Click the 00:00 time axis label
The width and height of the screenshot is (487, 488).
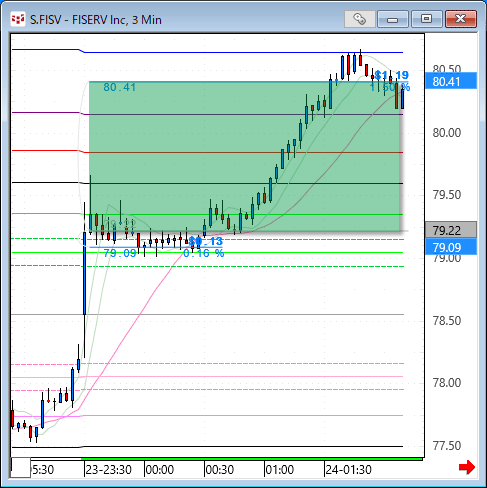click(160, 470)
